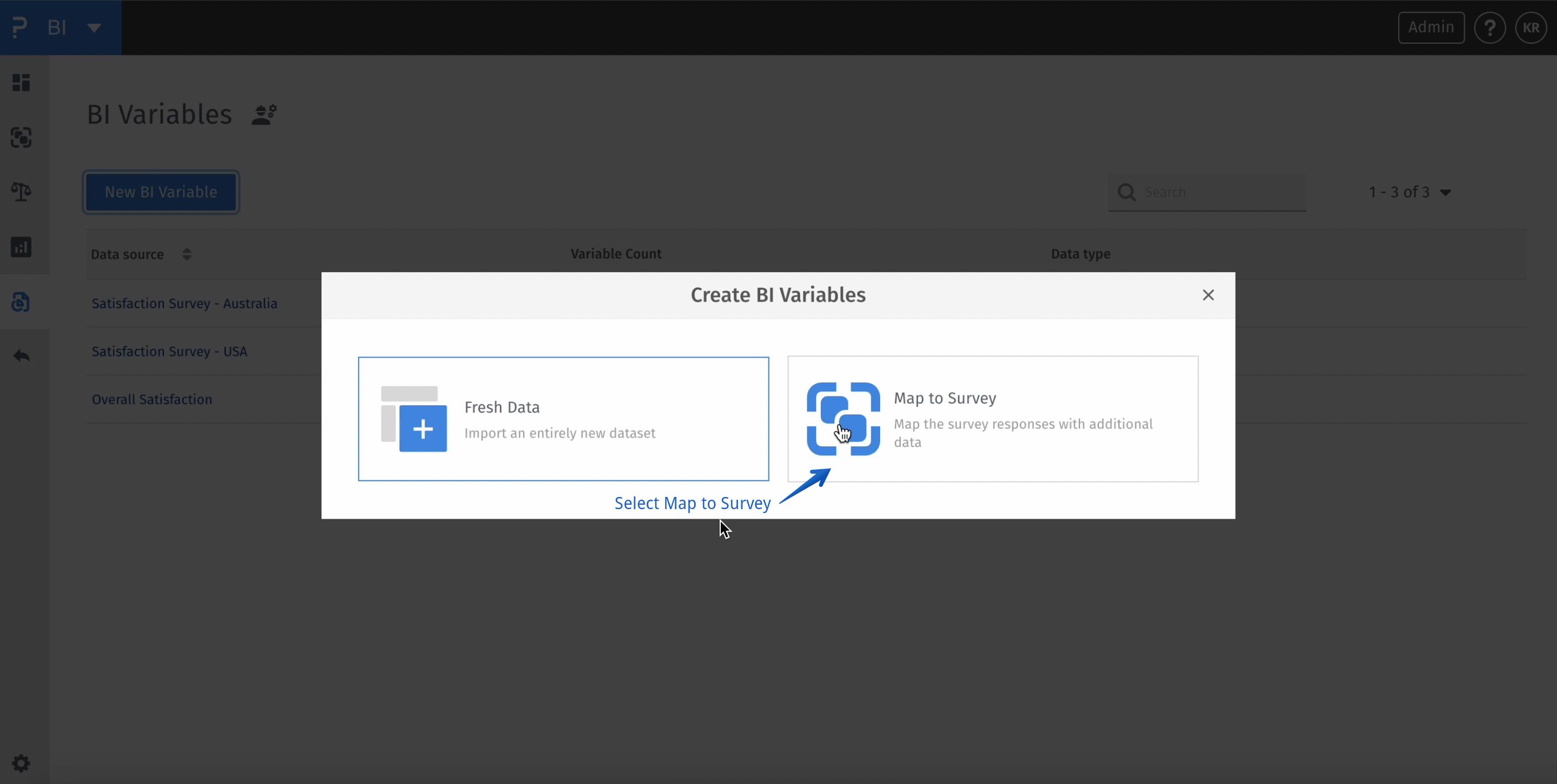Select the BI Variables sidebar icon
Image resolution: width=1557 pixels, height=784 pixels.
[21, 301]
